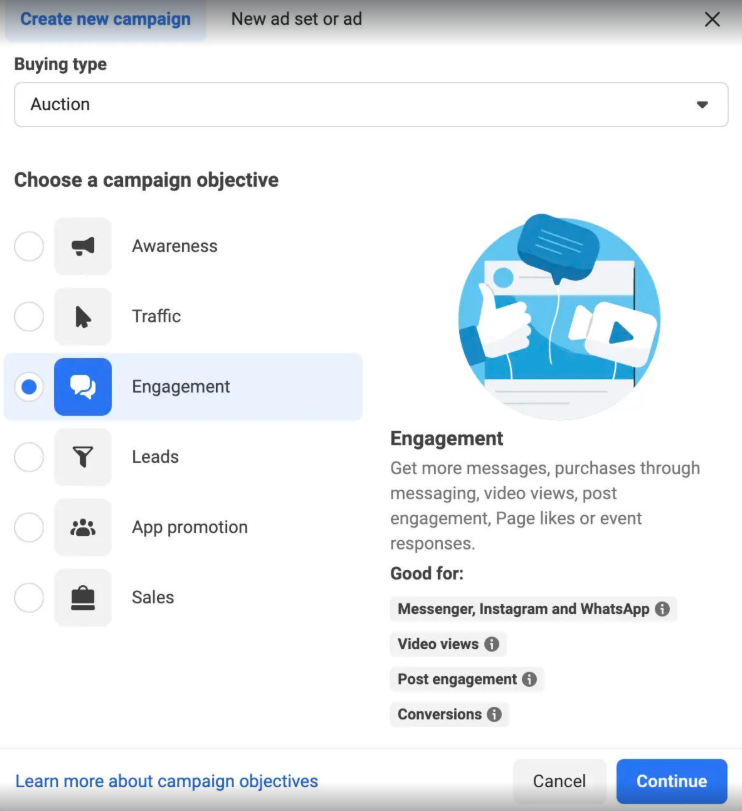Select the Create new campaign tab
This screenshot has width=742, height=811.
(105, 19)
